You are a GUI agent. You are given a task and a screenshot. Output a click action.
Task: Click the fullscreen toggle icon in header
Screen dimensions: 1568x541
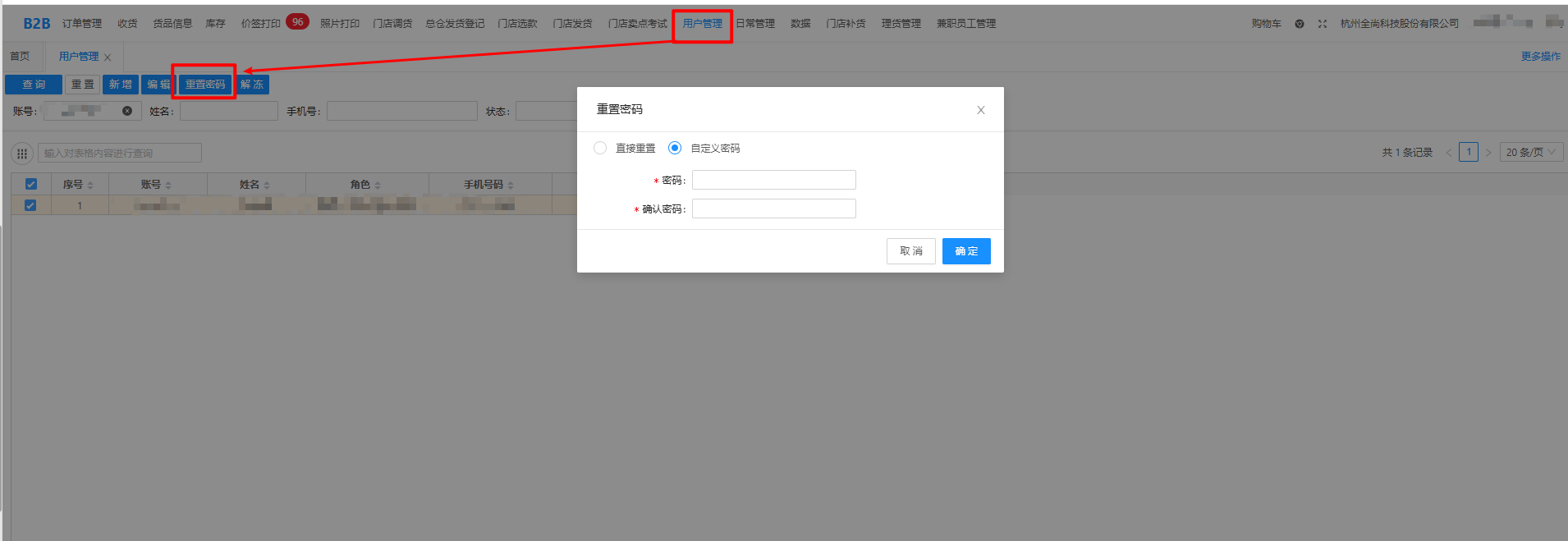(1322, 24)
